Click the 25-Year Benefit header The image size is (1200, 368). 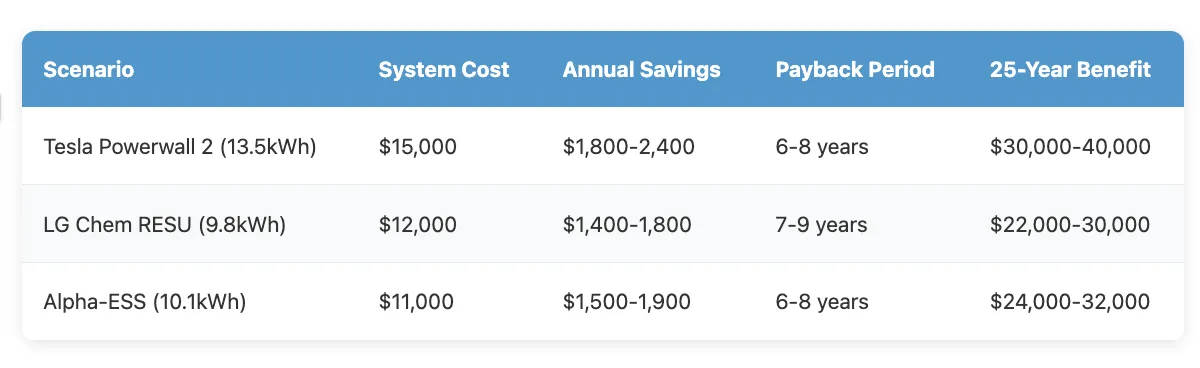[1070, 70]
